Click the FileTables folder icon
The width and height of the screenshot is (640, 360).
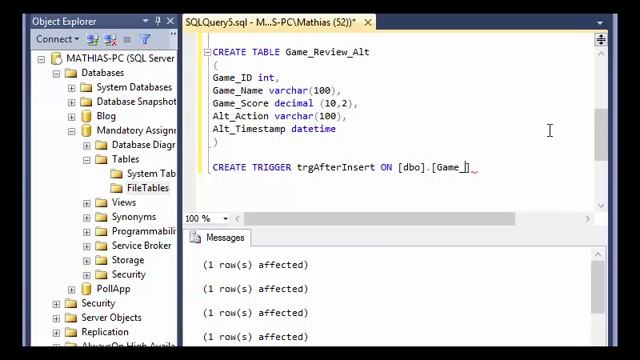tap(116, 188)
